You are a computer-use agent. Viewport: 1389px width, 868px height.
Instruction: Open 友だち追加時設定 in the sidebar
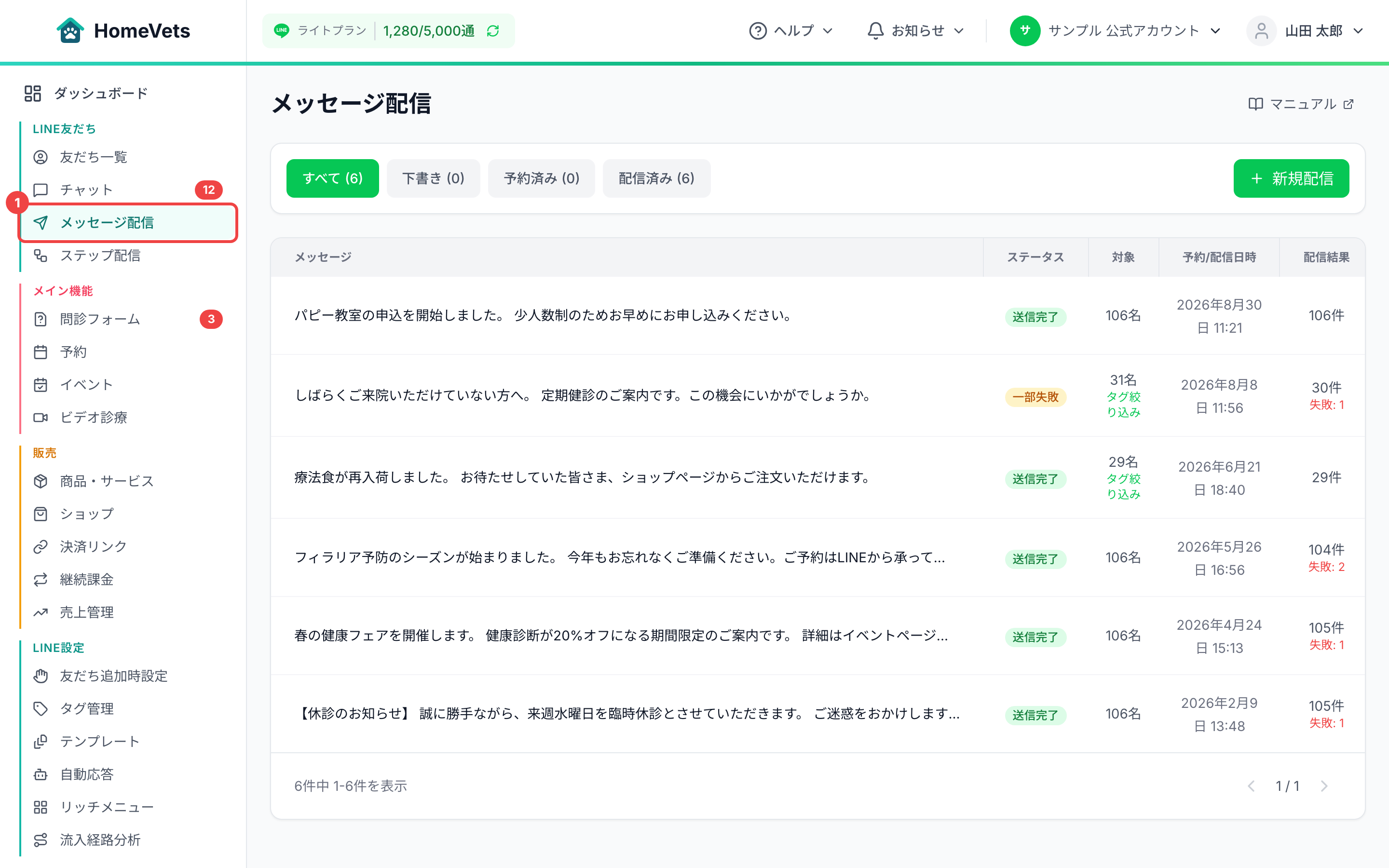[x=100, y=676]
